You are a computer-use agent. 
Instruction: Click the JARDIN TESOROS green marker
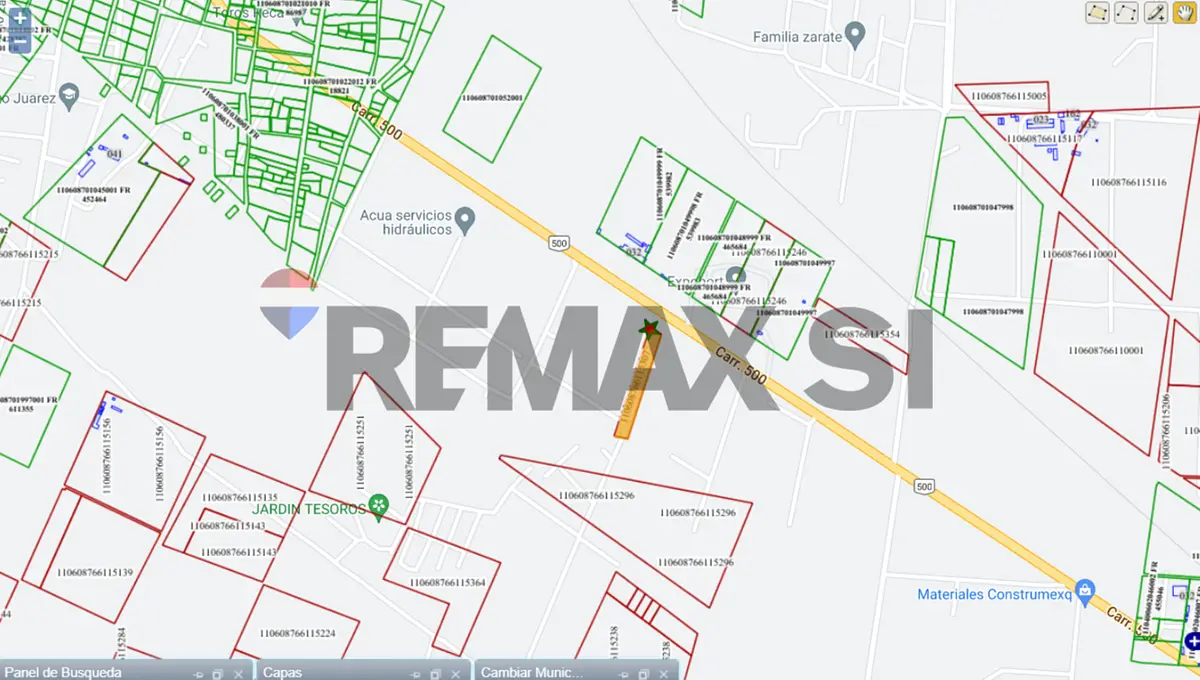coord(378,507)
